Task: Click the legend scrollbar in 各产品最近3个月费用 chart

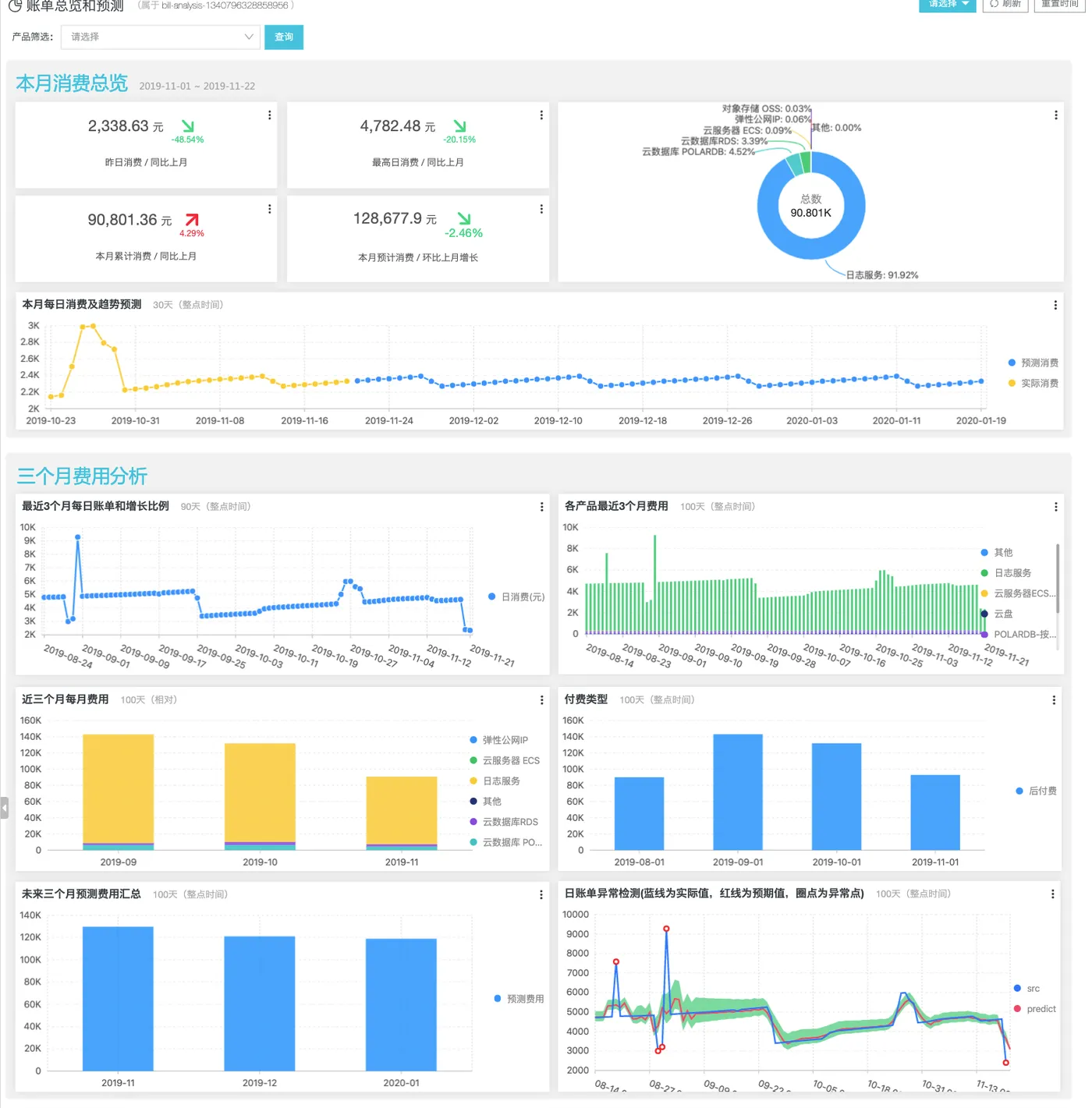Action: click(x=1058, y=571)
